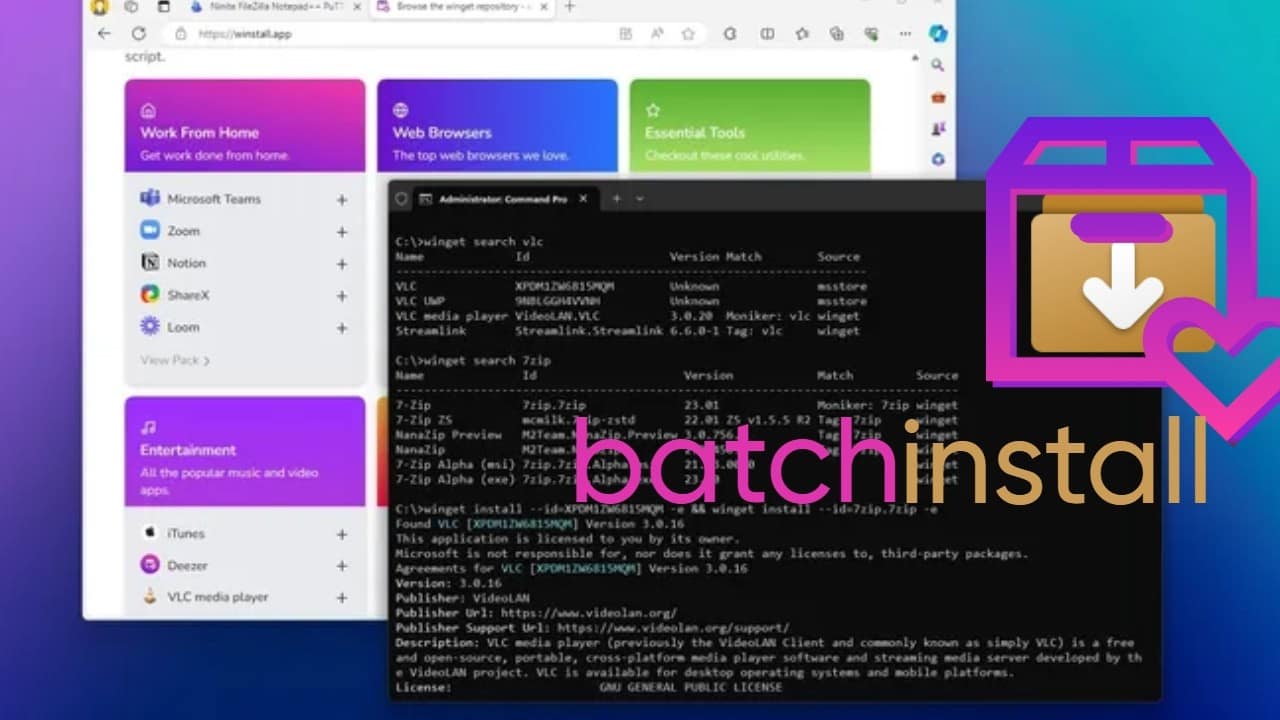Open the Edge Copilot sidebar icon

tap(937, 34)
